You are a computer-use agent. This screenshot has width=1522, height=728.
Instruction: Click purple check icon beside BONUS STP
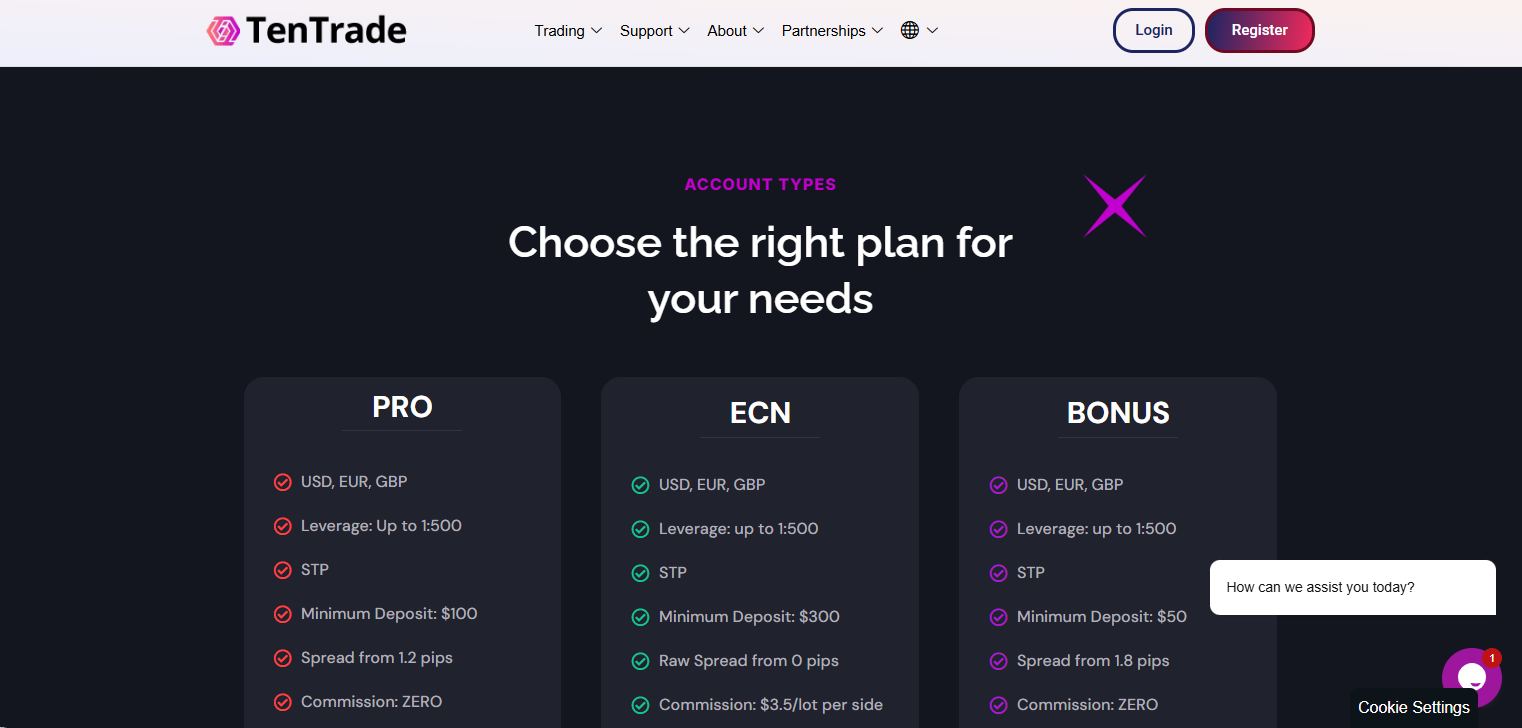coord(998,574)
